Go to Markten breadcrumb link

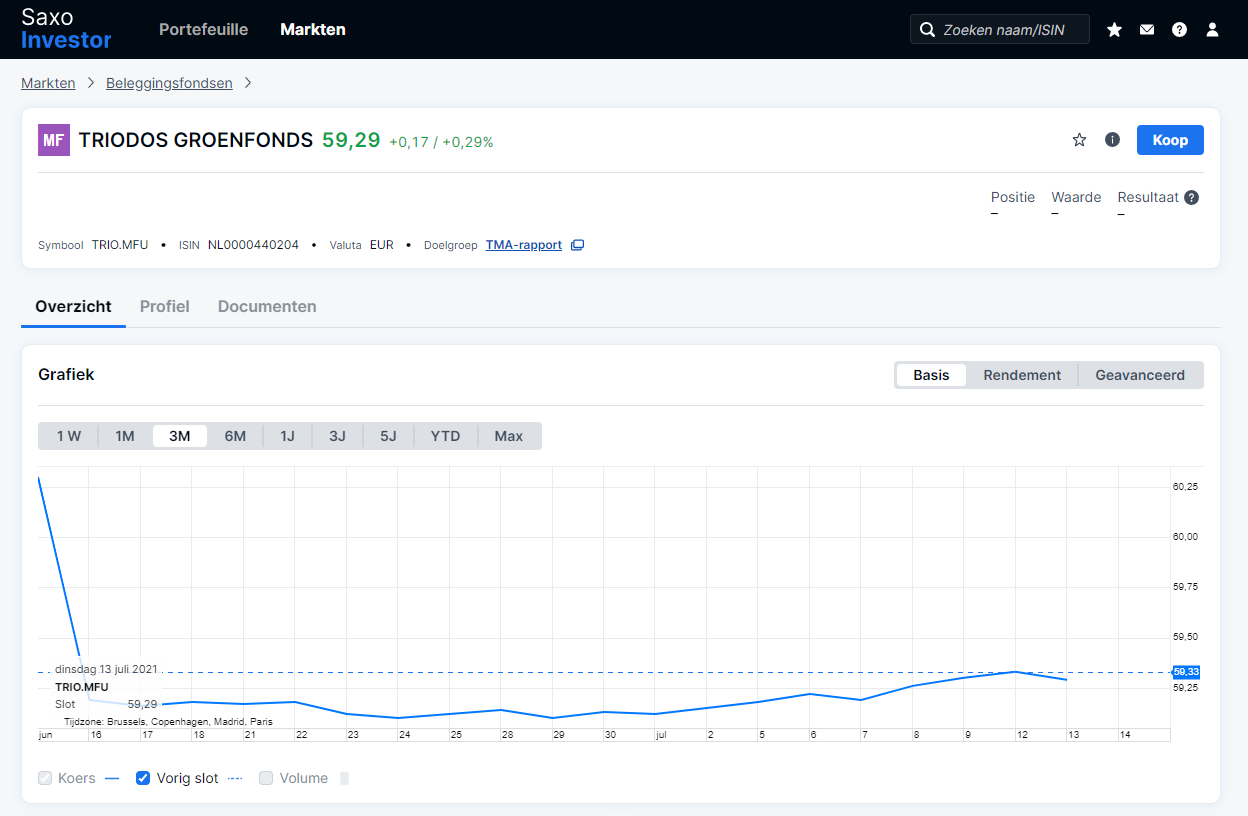(48, 83)
